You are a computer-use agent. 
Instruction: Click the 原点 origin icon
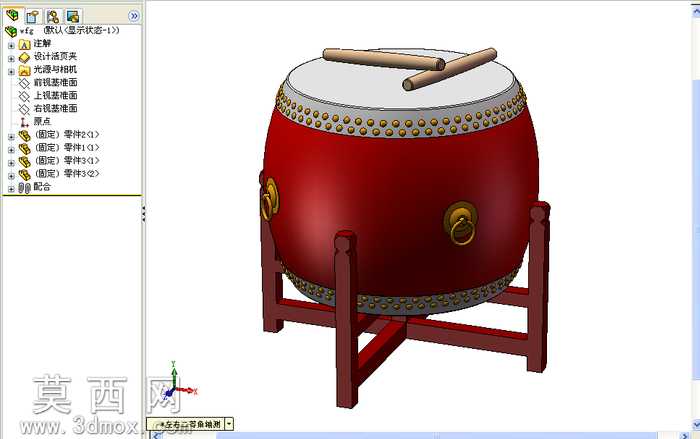tap(24, 122)
